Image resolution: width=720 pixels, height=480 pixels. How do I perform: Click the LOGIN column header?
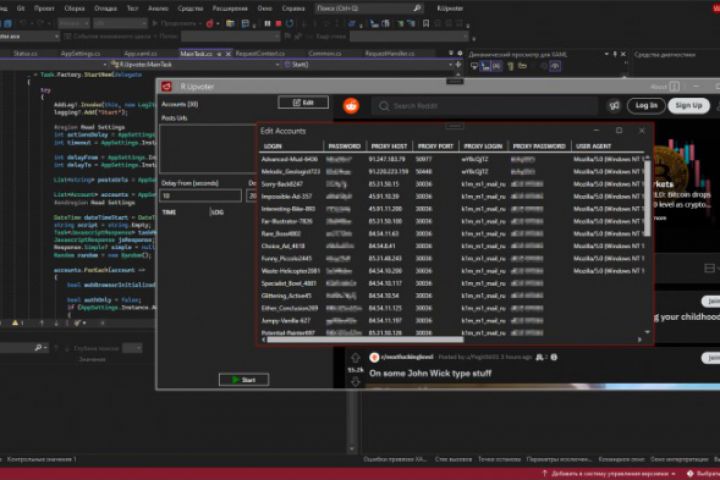[x=292, y=146]
